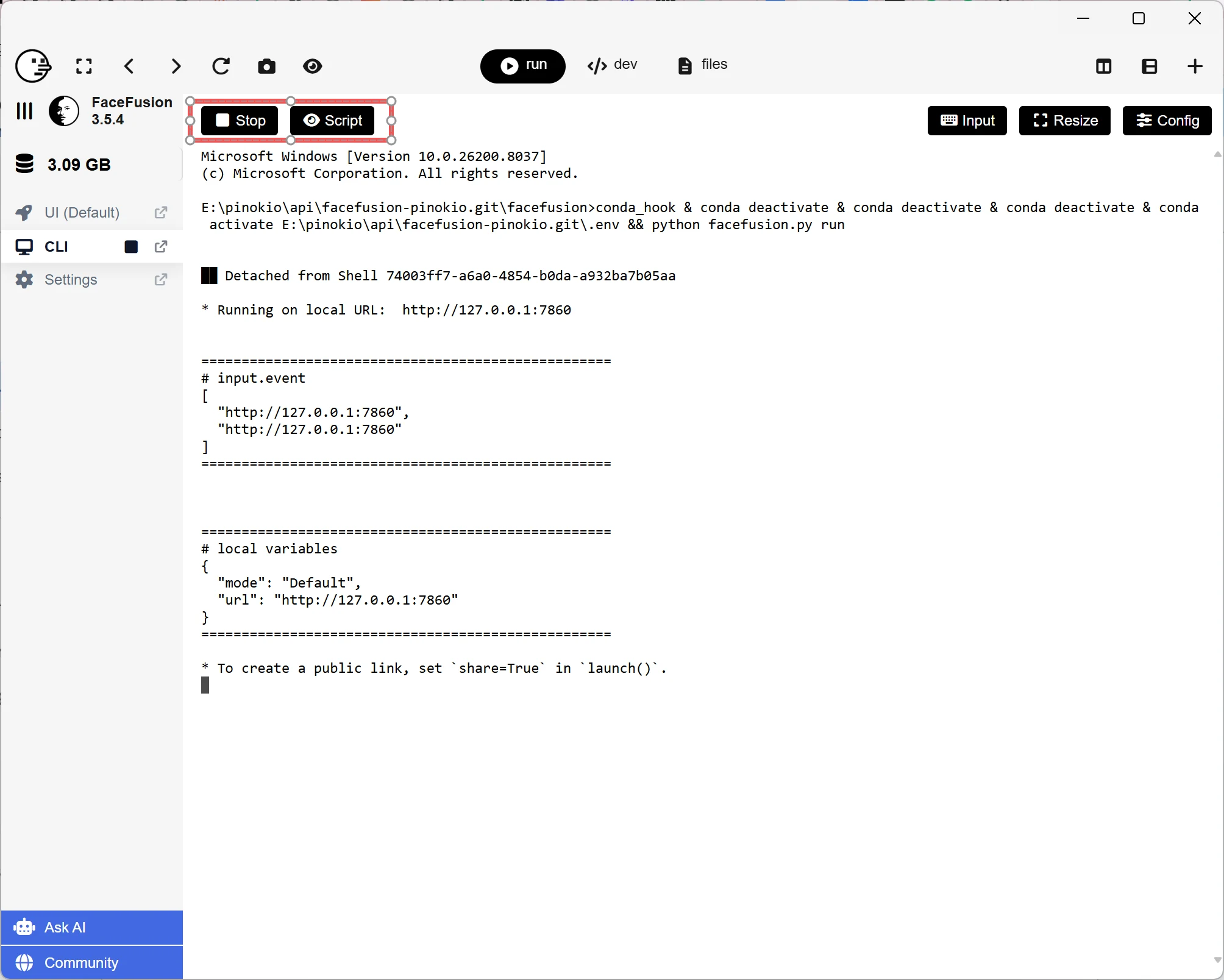Open UI (Default) in new window

[161, 213]
